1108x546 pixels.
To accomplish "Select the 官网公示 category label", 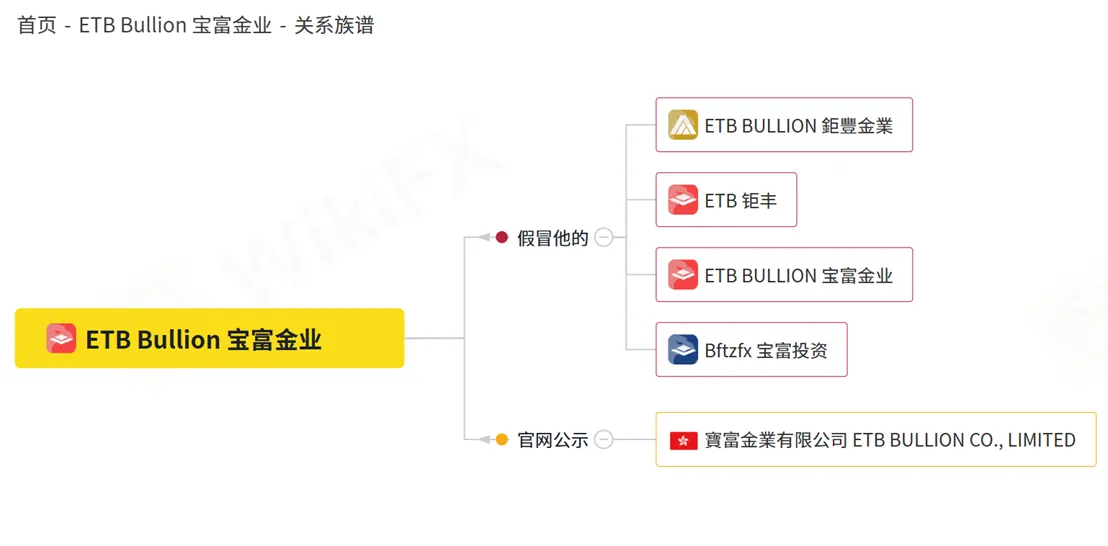I will coord(553,440).
